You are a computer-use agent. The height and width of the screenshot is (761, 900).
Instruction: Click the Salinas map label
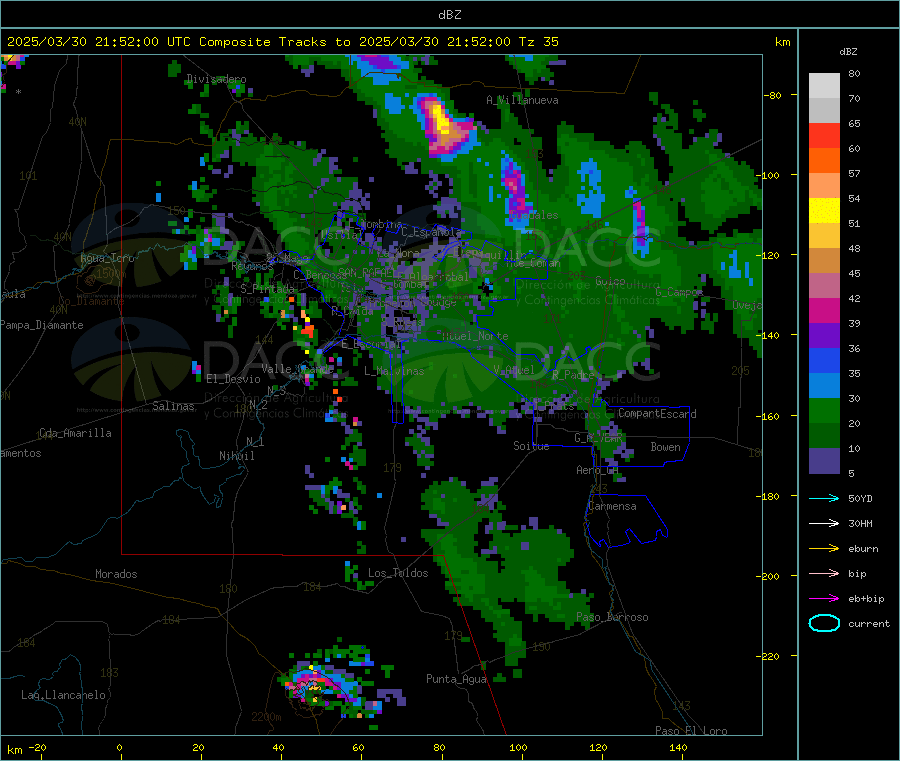click(x=173, y=406)
